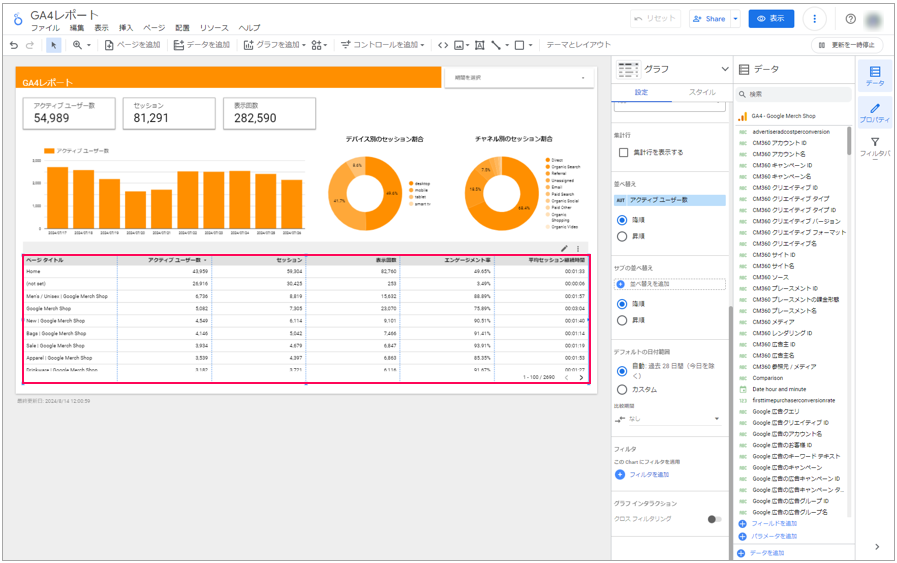This screenshot has width=897, height=563.
Task: Click the 検索 field search box
Action: [x=794, y=94]
